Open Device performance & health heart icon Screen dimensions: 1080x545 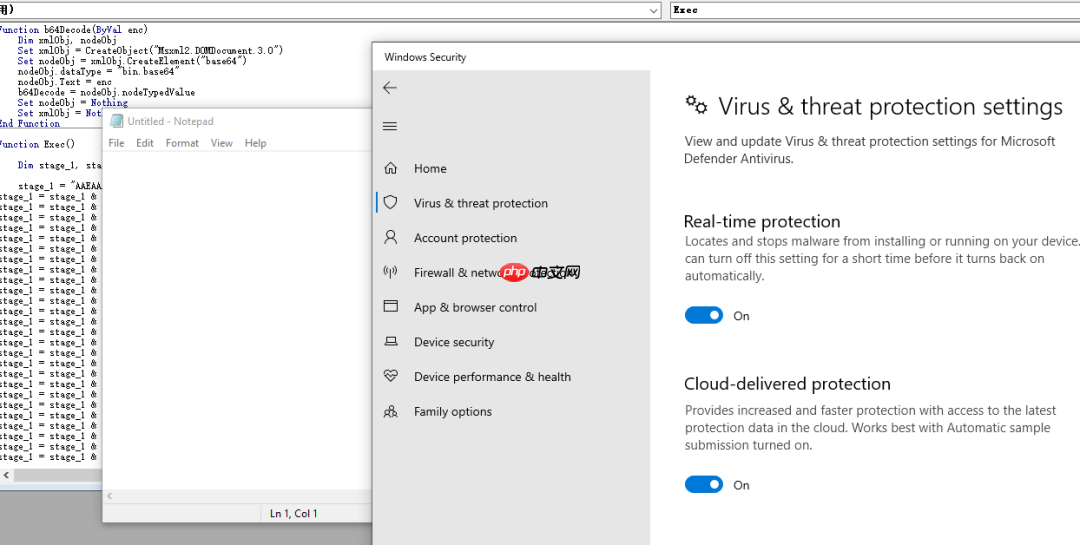point(391,377)
